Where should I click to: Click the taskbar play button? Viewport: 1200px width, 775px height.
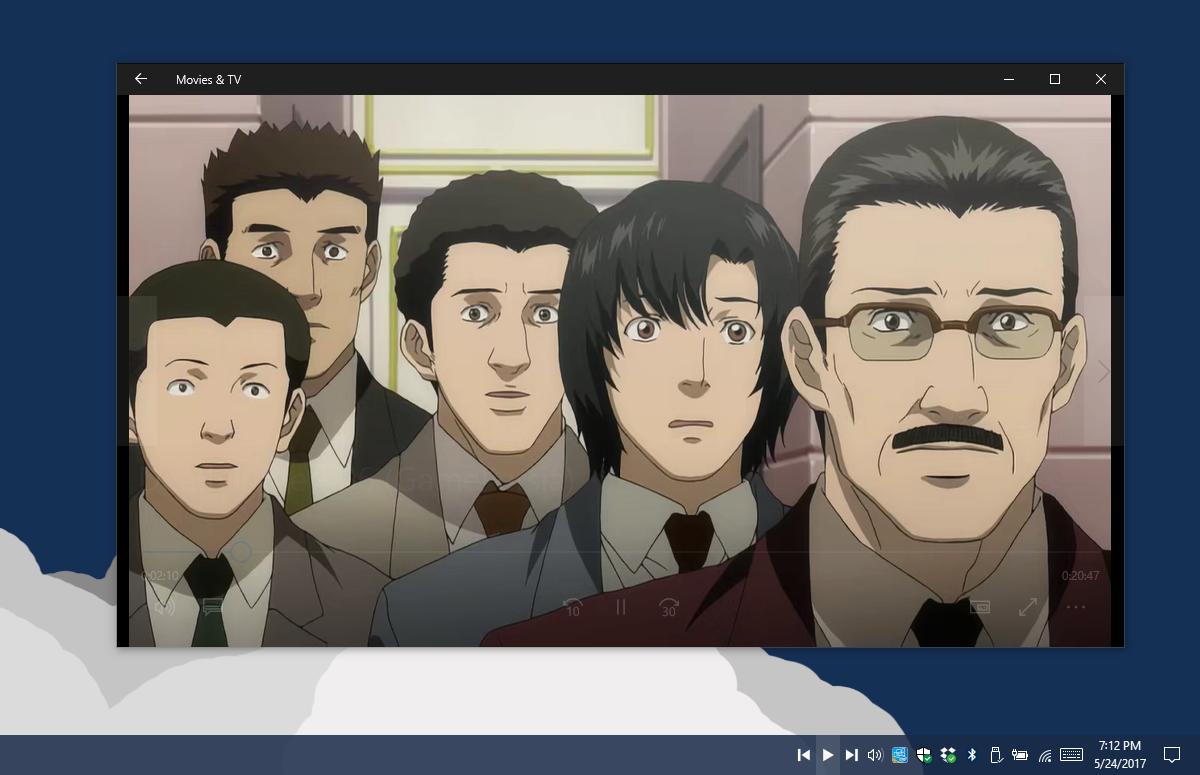click(827, 755)
